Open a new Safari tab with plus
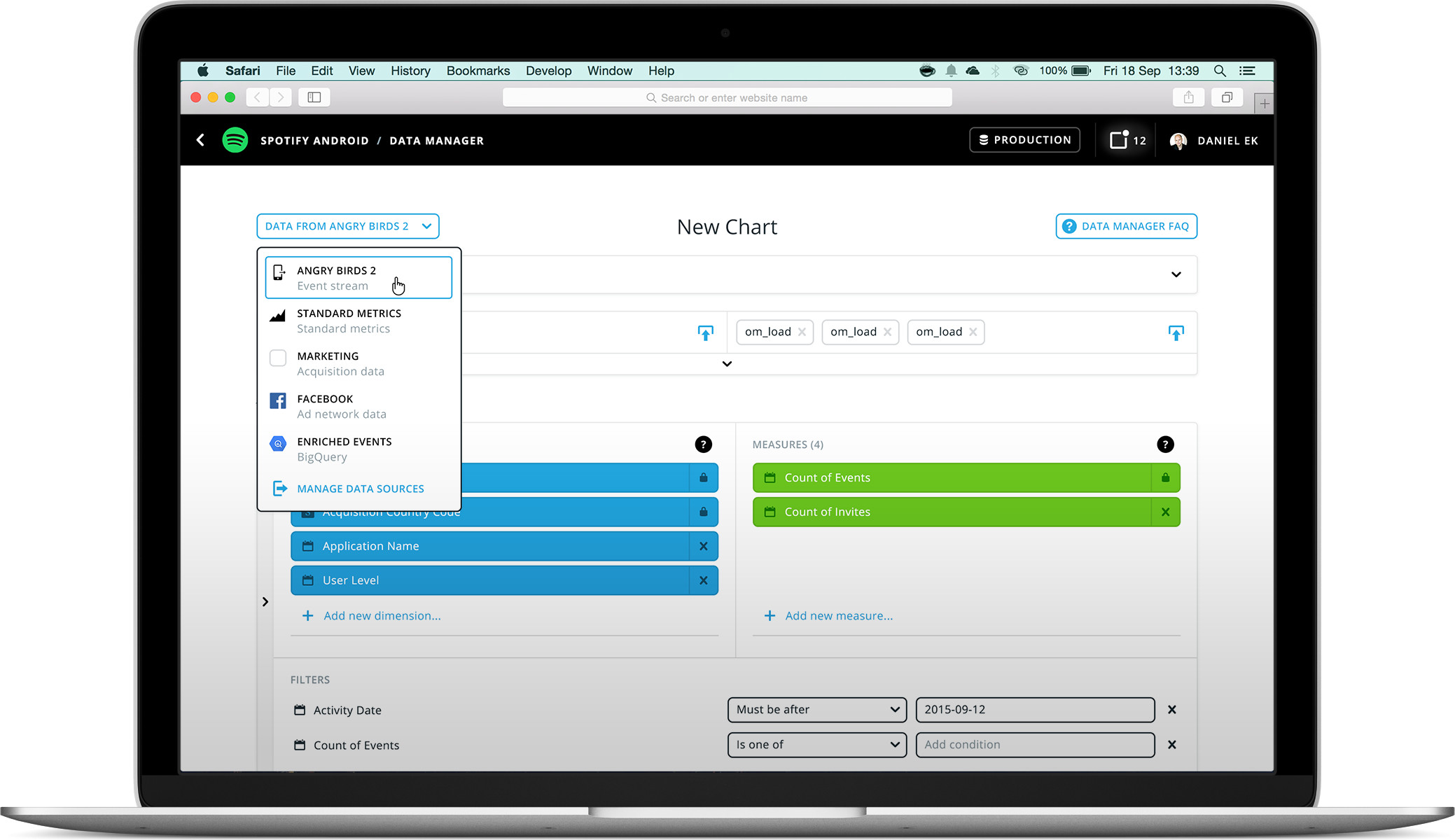The image size is (1455, 840). [x=1264, y=104]
